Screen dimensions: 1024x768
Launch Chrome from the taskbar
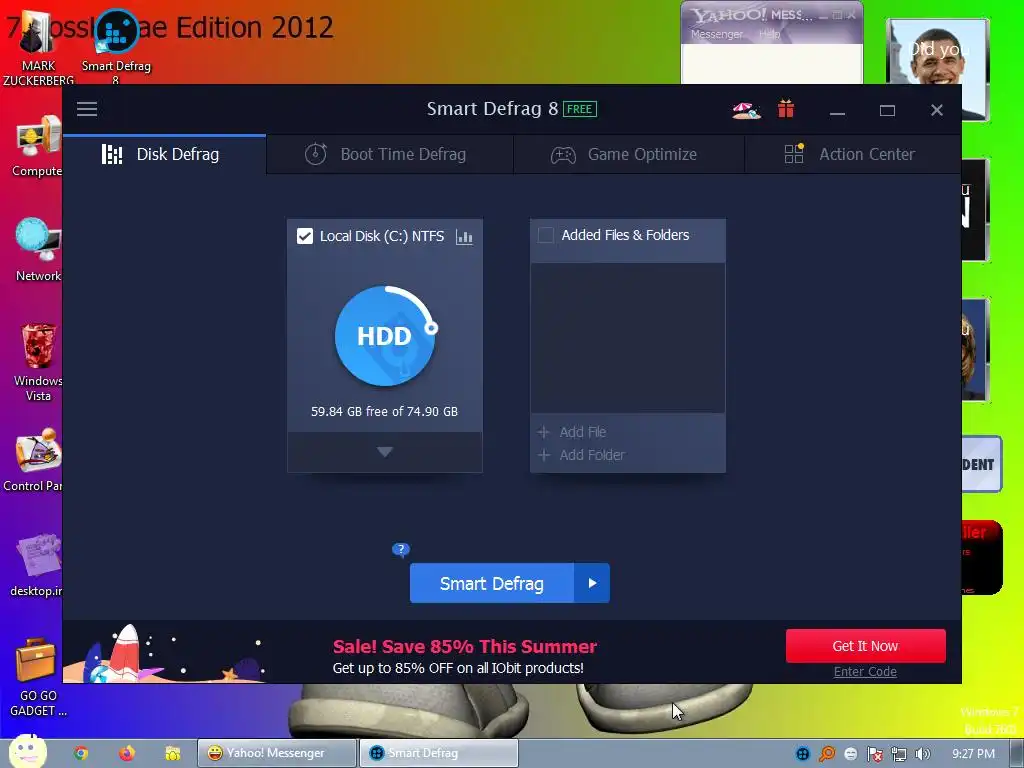click(x=81, y=753)
